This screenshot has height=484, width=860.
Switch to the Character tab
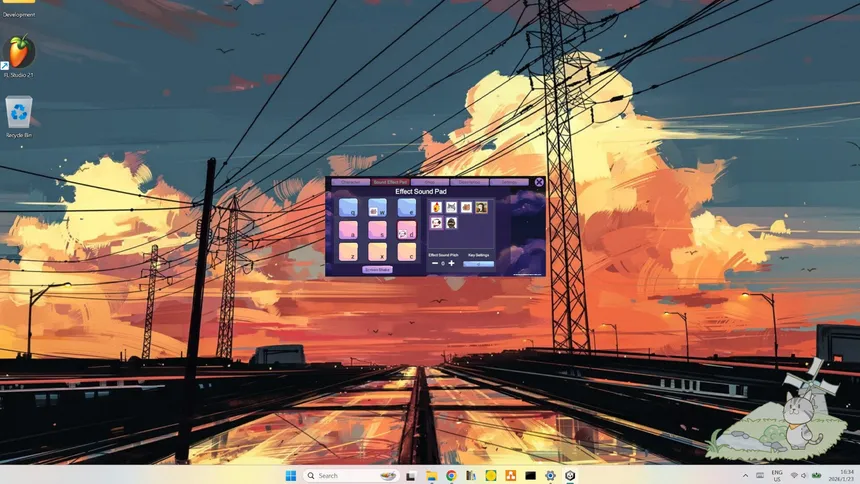349,182
